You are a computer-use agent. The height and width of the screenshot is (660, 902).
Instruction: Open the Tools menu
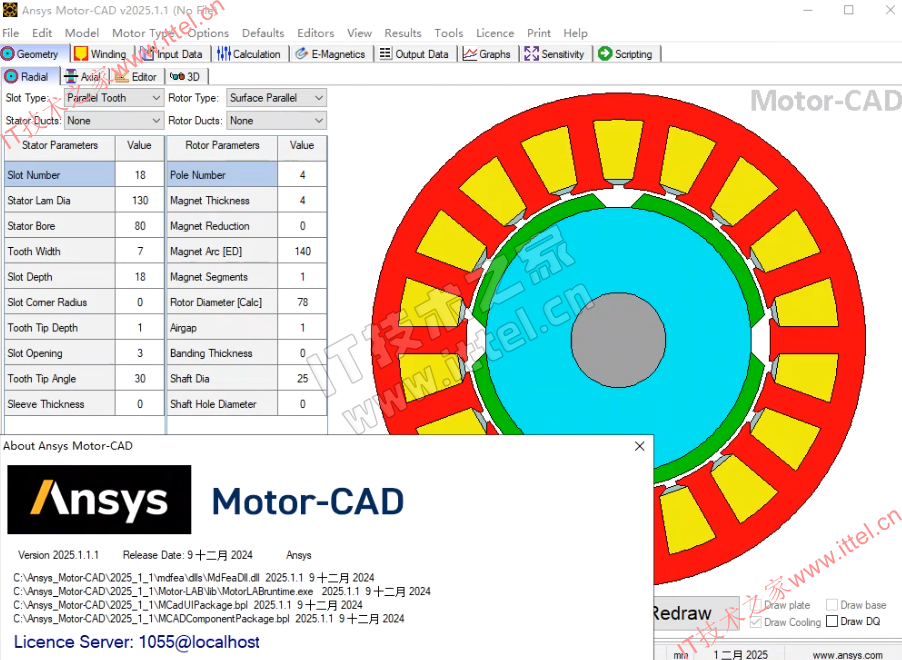pyautogui.click(x=449, y=33)
